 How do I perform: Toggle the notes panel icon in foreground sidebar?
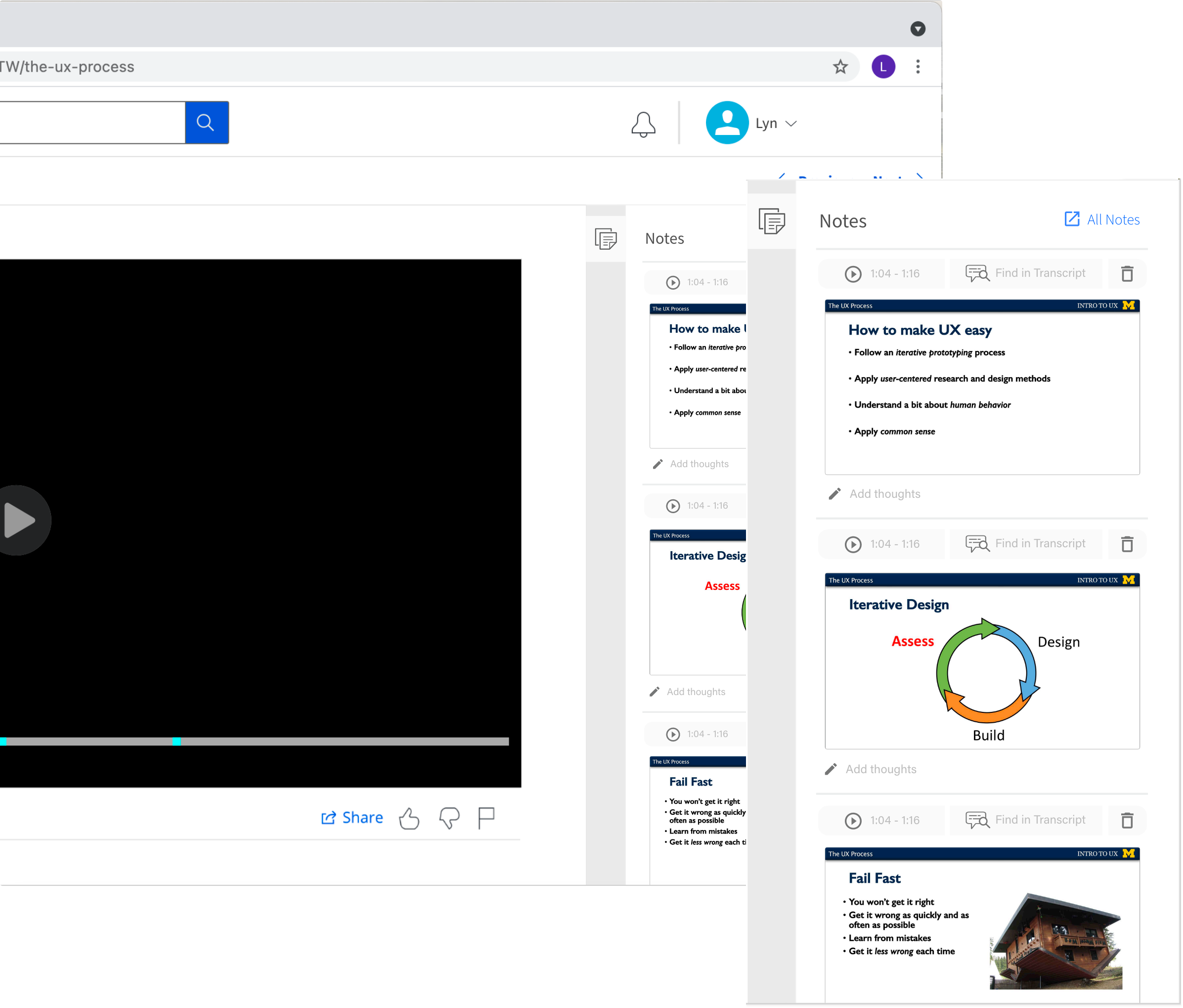pyautogui.click(x=771, y=221)
